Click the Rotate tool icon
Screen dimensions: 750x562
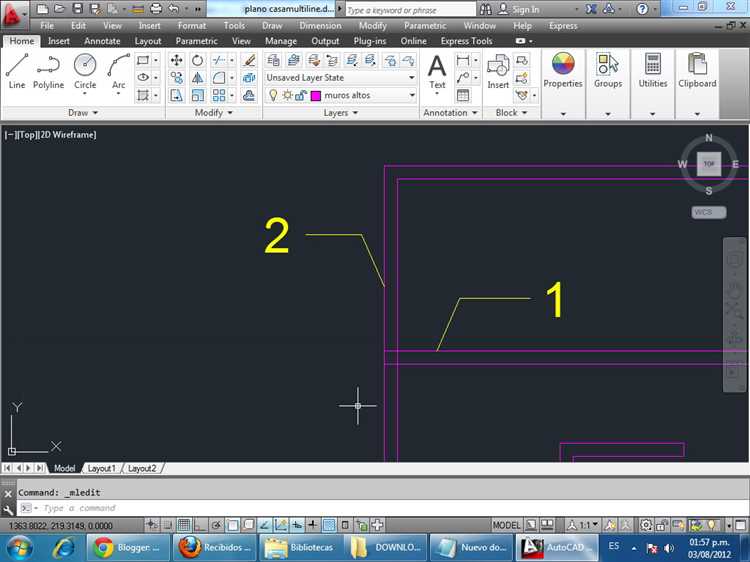click(197, 60)
